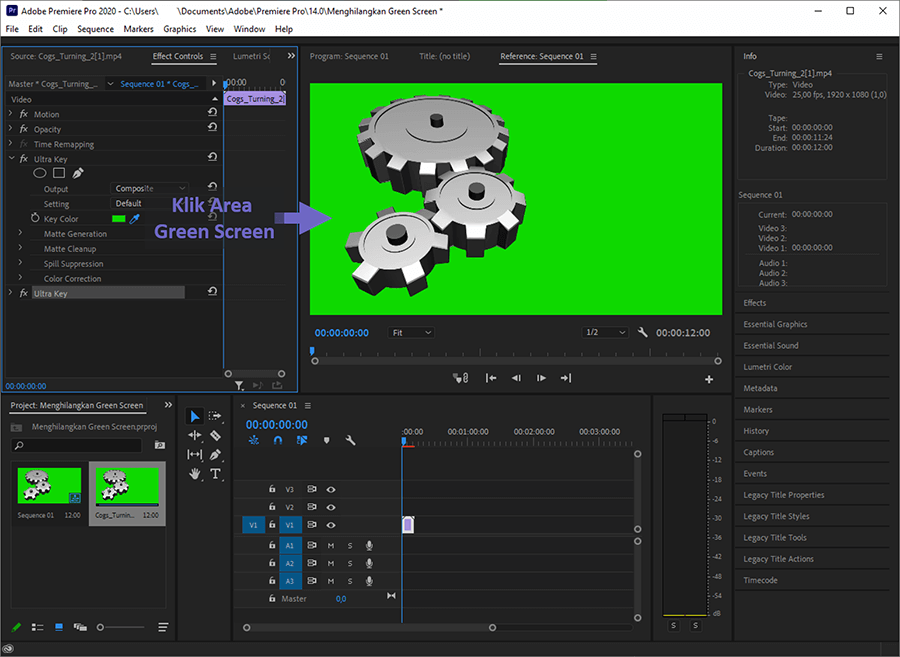Enable voice-over record on A3
The image size is (900, 657).
(x=370, y=581)
